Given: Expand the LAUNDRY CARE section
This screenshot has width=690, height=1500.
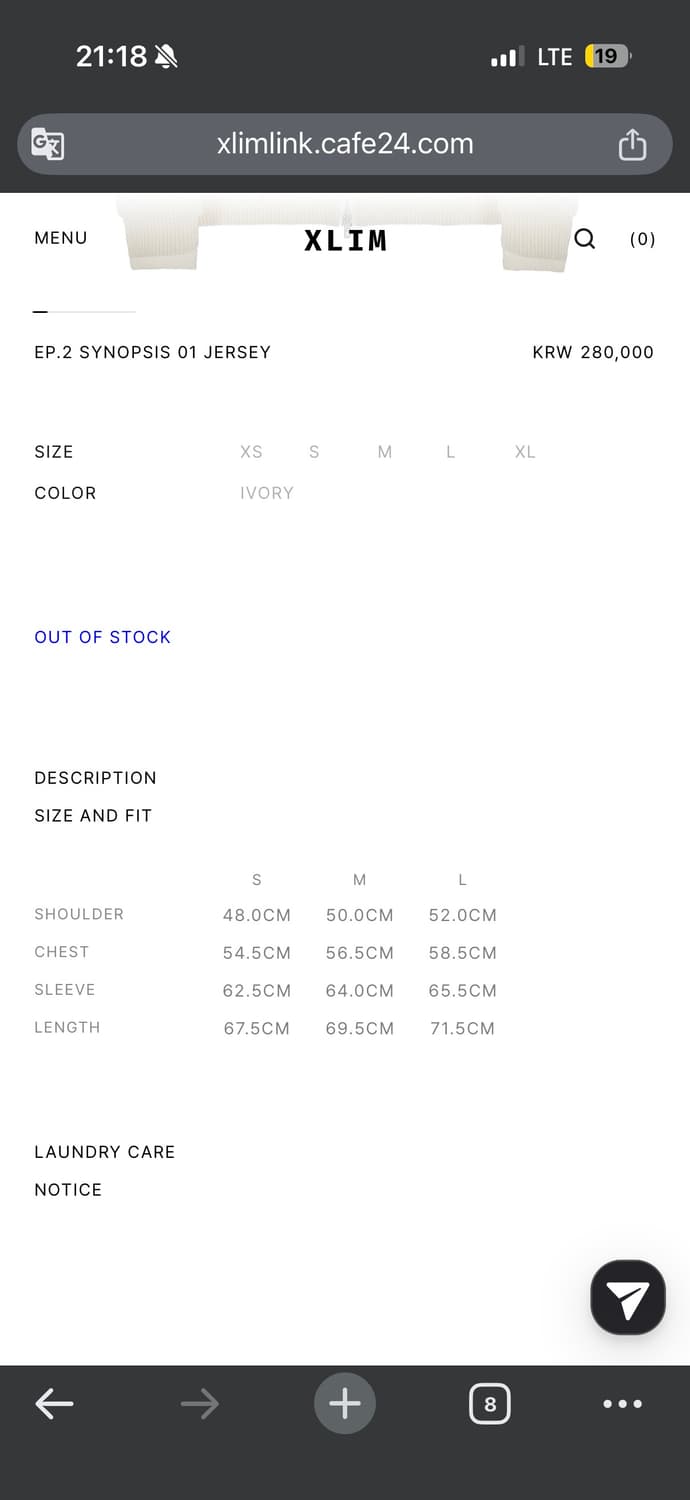Looking at the screenshot, I should 104,1152.
